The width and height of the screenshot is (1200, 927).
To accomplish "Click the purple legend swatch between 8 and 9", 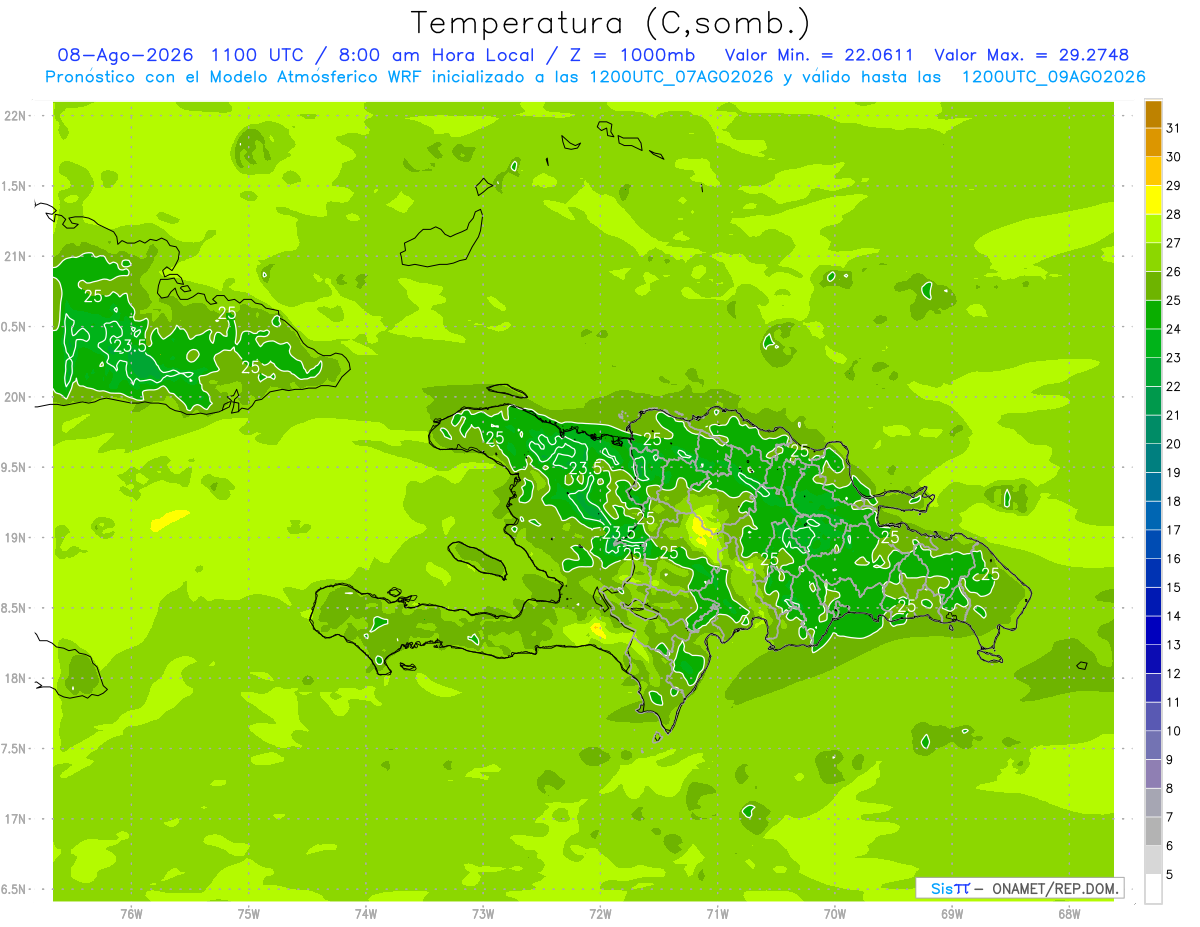I will point(1153,774).
